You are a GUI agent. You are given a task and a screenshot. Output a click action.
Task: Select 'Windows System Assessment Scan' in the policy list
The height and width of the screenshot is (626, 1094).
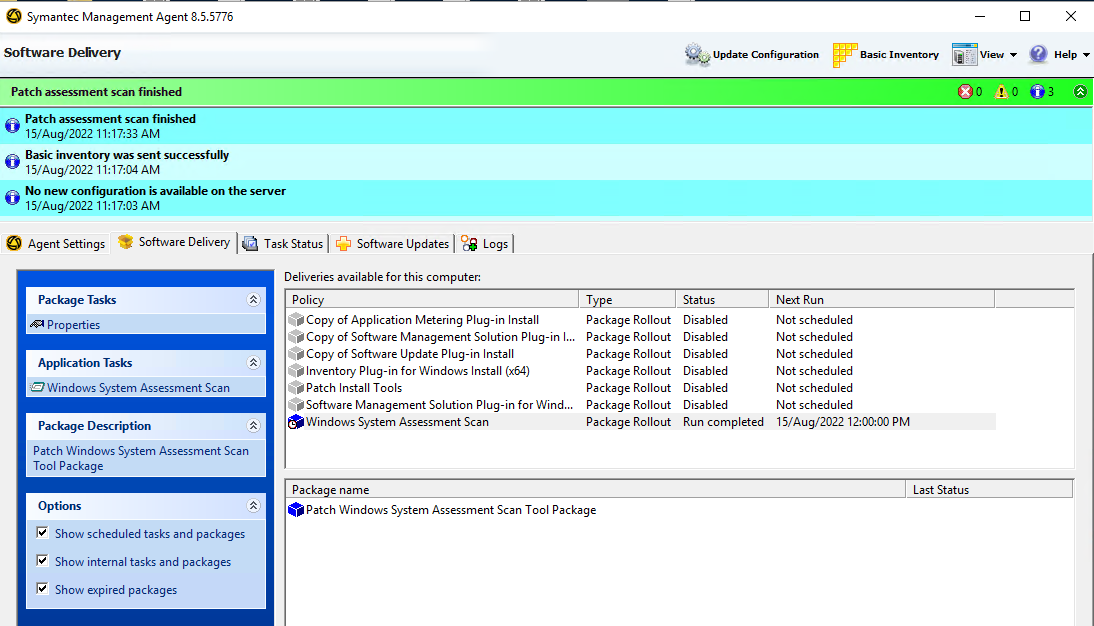tap(641, 422)
